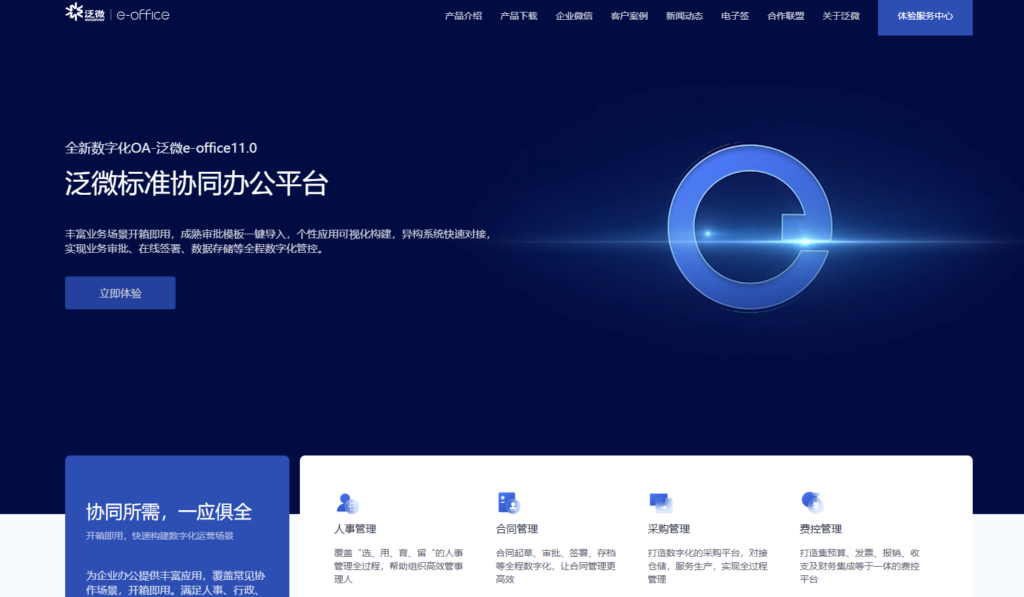Select the 电子签 menu item
Screen dimensions: 1024x597
click(x=735, y=16)
